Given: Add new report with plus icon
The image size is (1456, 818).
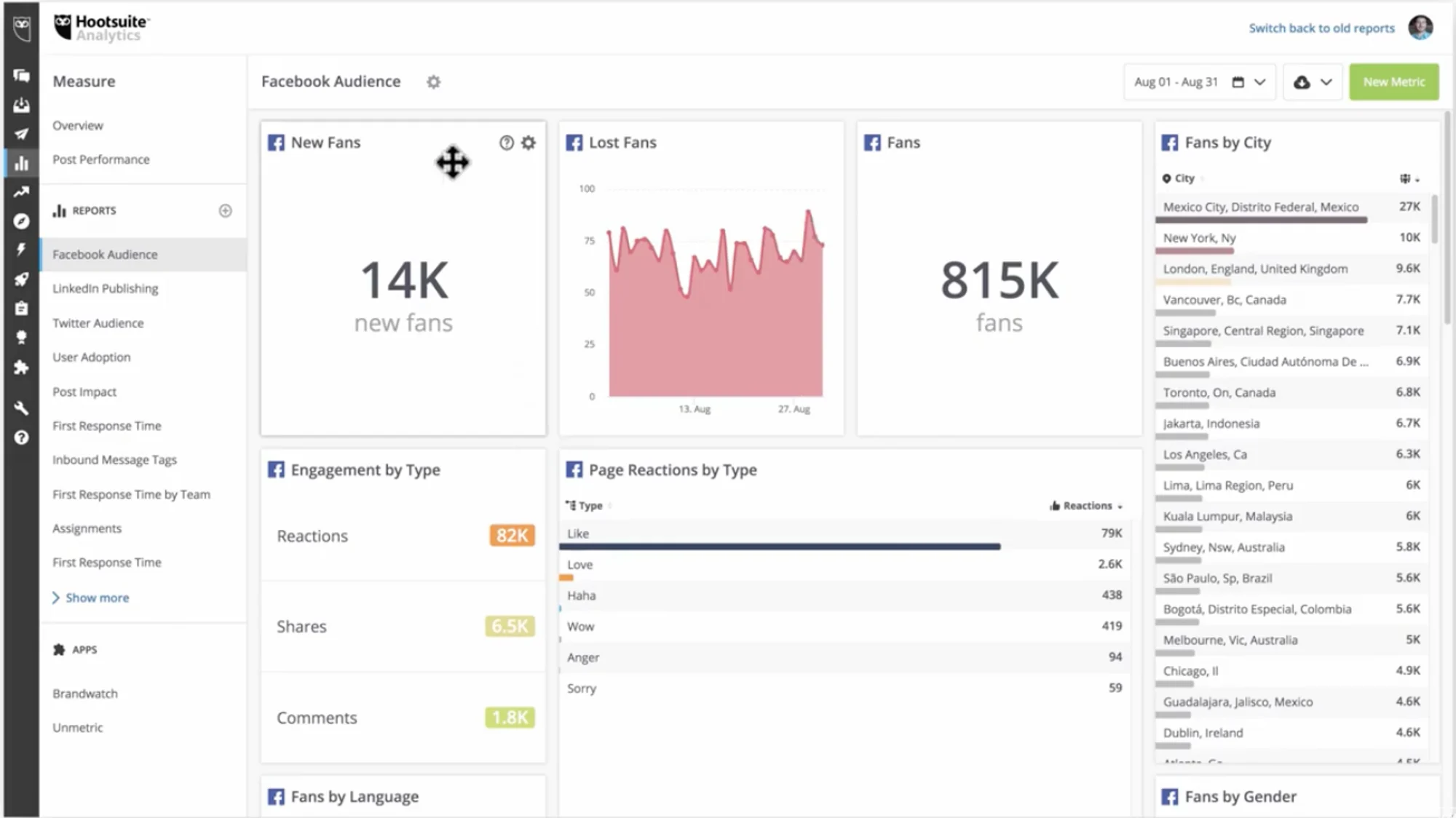Looking at the screenshot, I should (226, 210).
